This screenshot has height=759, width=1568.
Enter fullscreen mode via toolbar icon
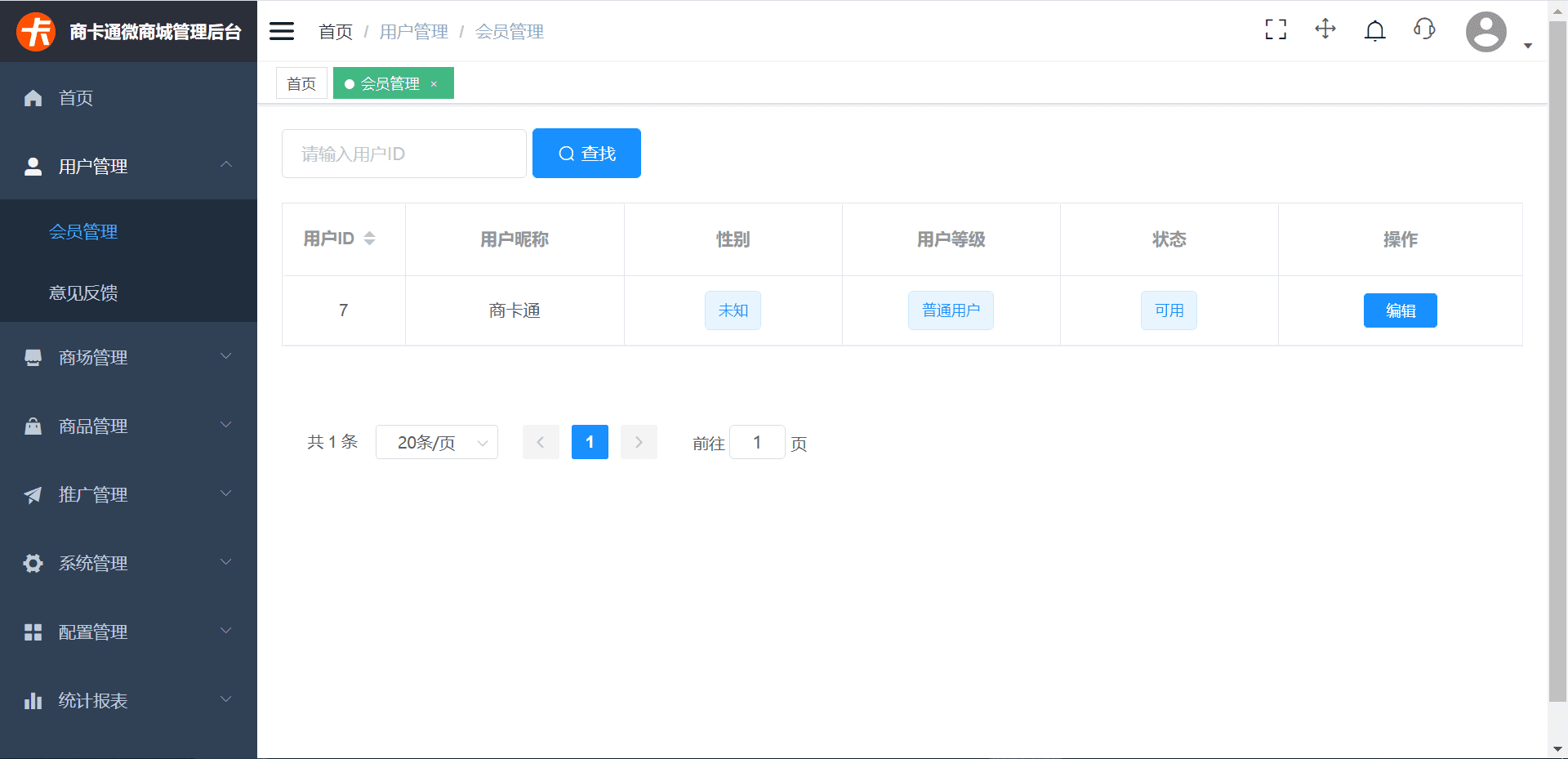point(1275,29)
